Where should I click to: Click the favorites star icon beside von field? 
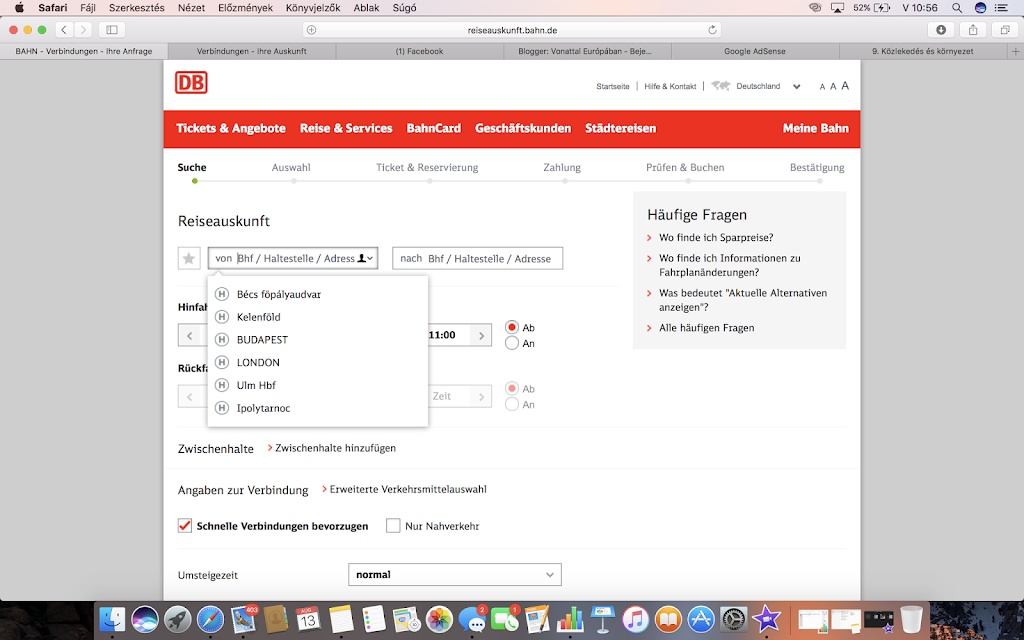click(x=189, y=258)
